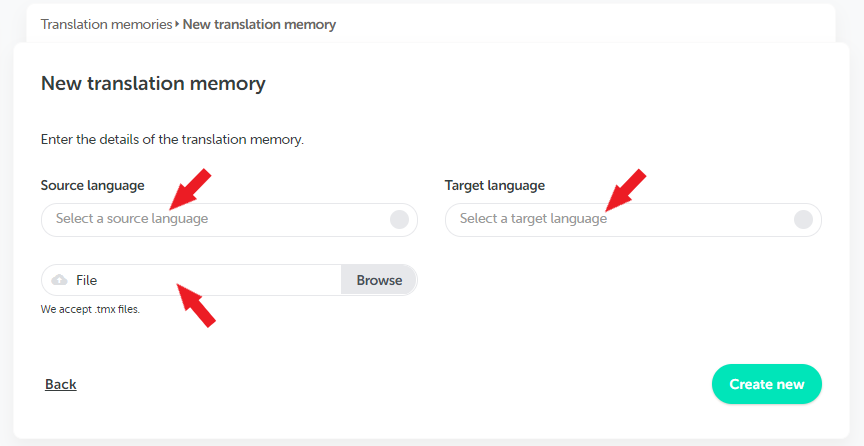This screenshot has height=446, width=864.
Task: Open the Select a source language dropdown
Action: click(229, 220)
